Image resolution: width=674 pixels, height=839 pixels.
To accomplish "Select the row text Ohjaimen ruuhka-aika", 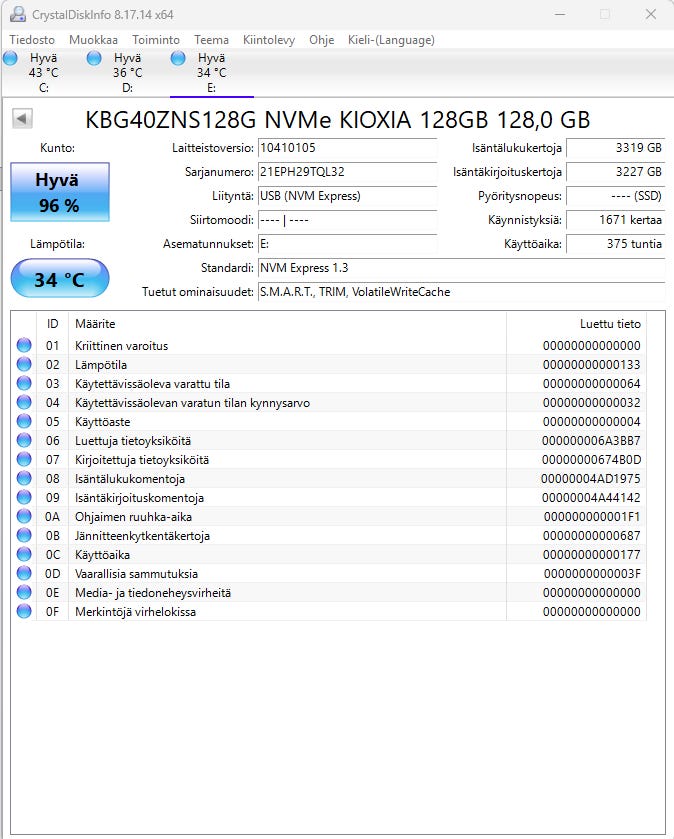I will coord(133,517).
